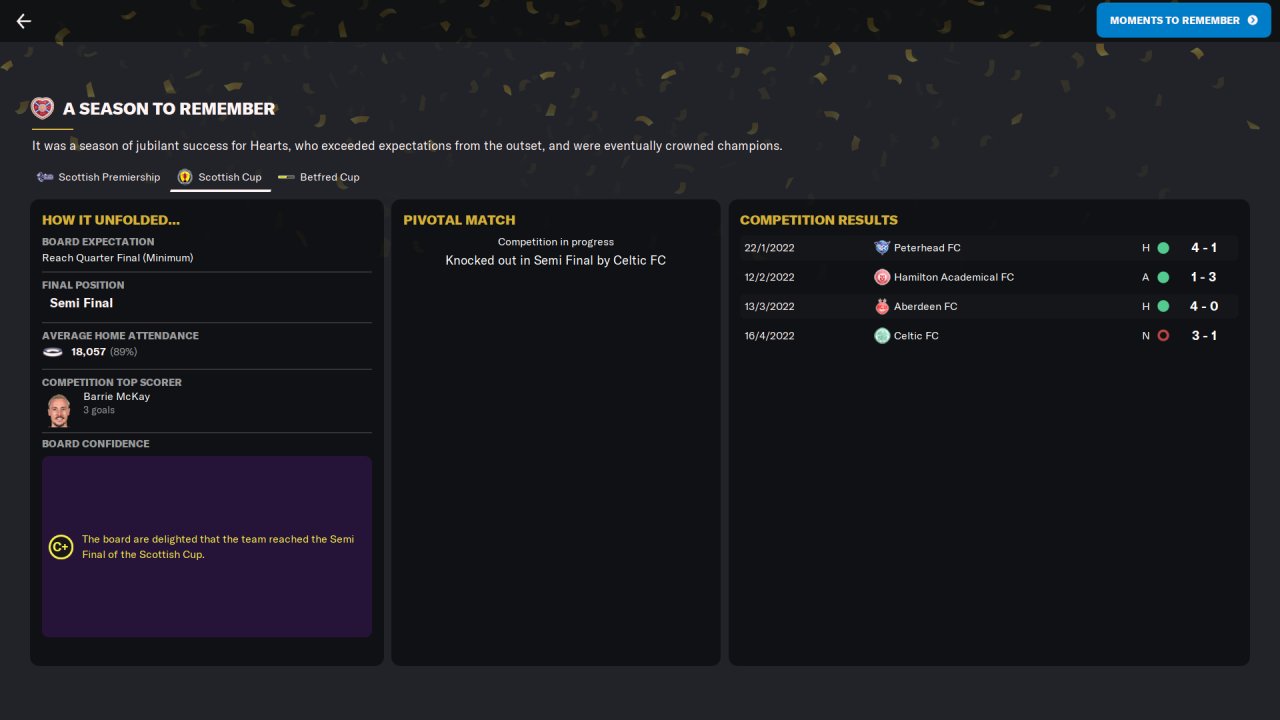Image resolution: width=1280 pixels, height=720 pixels.
Task: Switch to the Scottish Premiership tab
Action: coord(98,177)
